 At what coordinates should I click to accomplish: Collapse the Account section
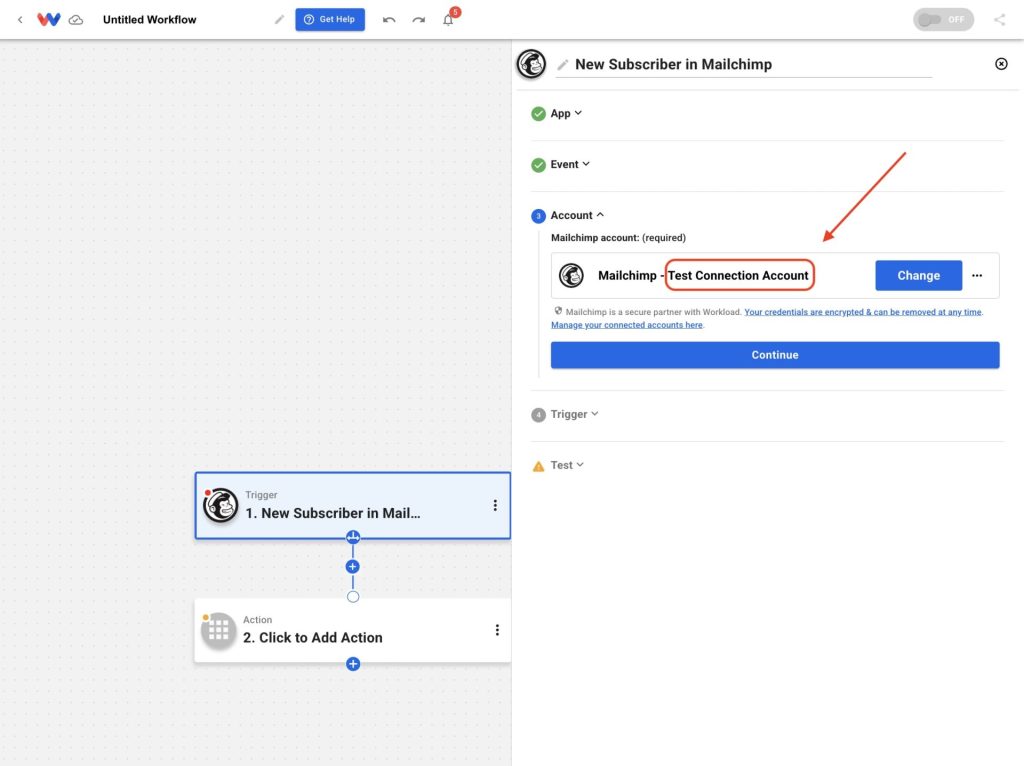tap(577, 215)
